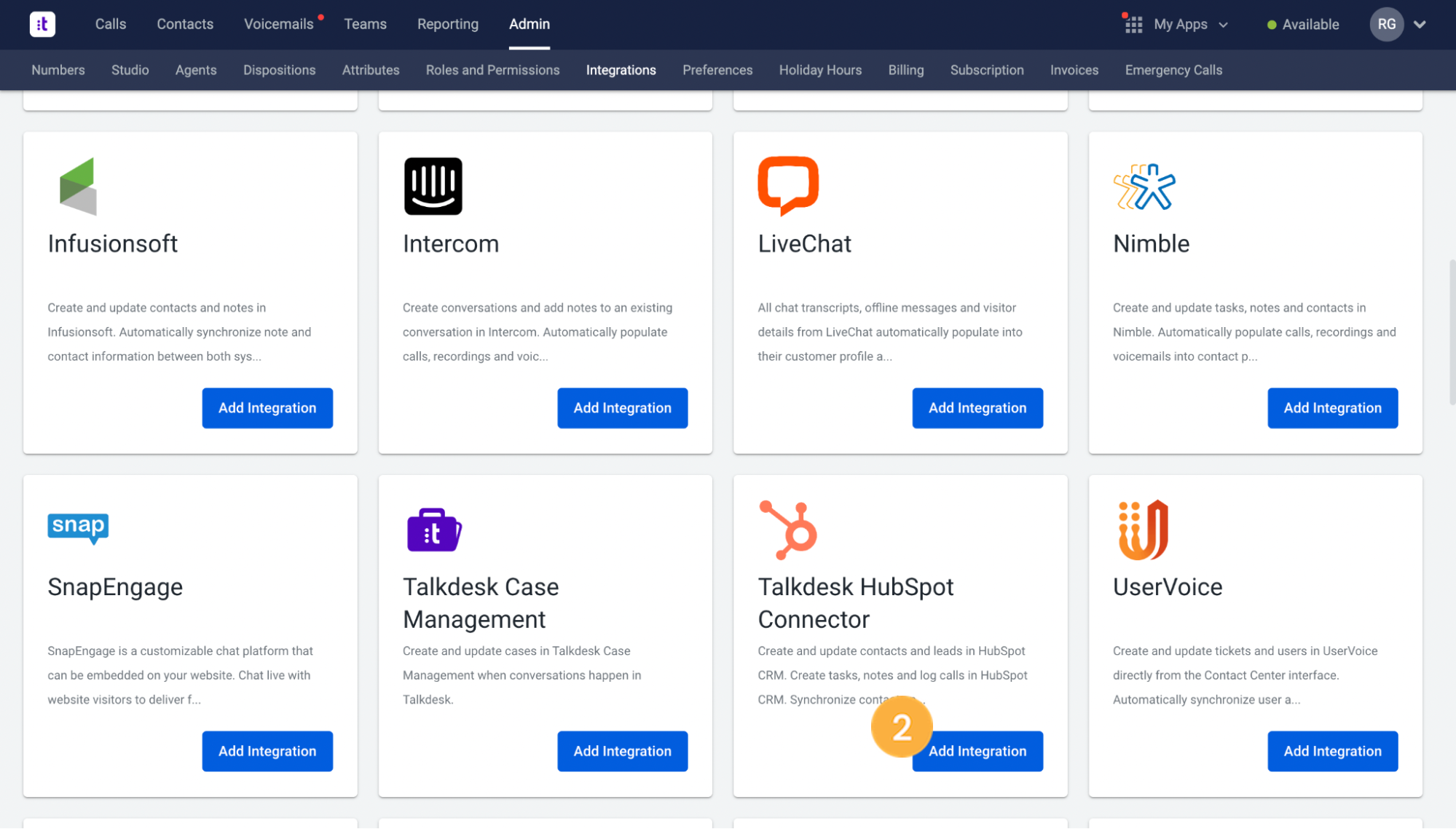Open the Teams tab
The image size is (1456, 829).
tap(365, 24)
